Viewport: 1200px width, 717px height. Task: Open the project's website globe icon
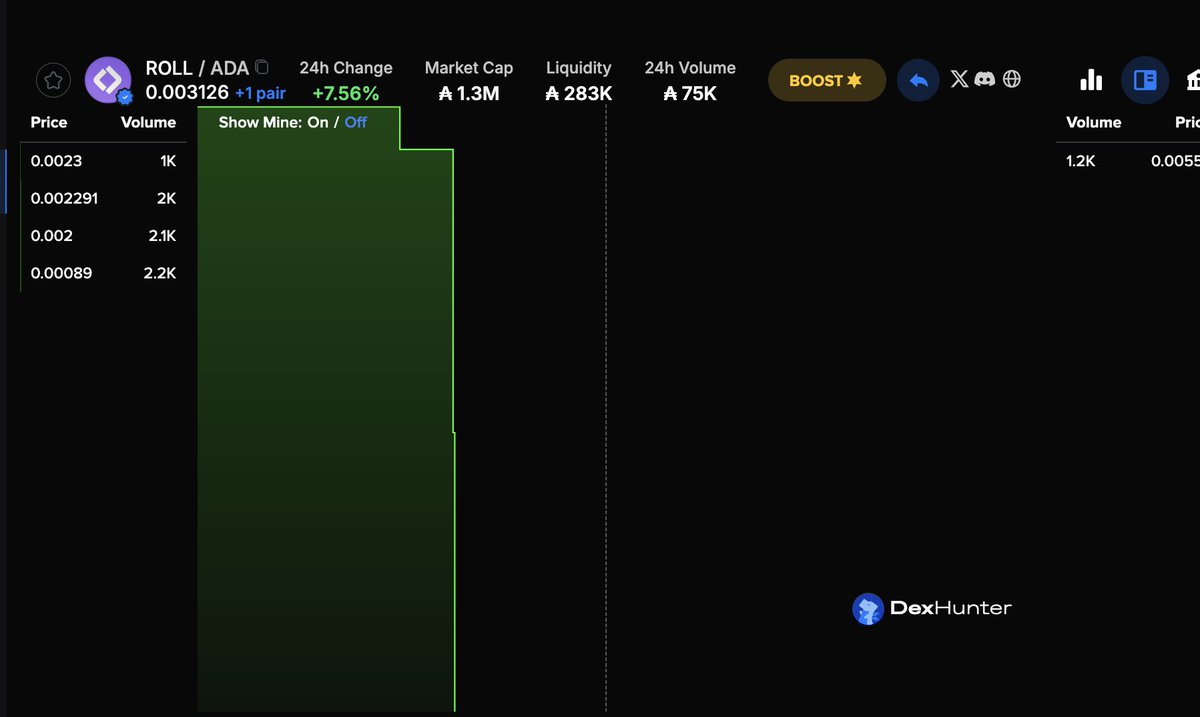point(1011,79)
